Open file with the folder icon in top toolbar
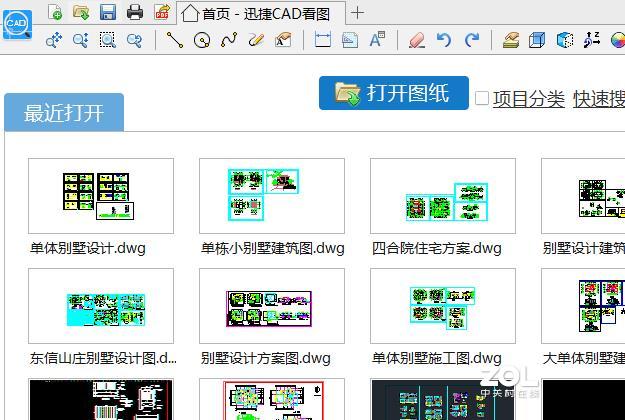625x420 pixels. click(81, 12)
